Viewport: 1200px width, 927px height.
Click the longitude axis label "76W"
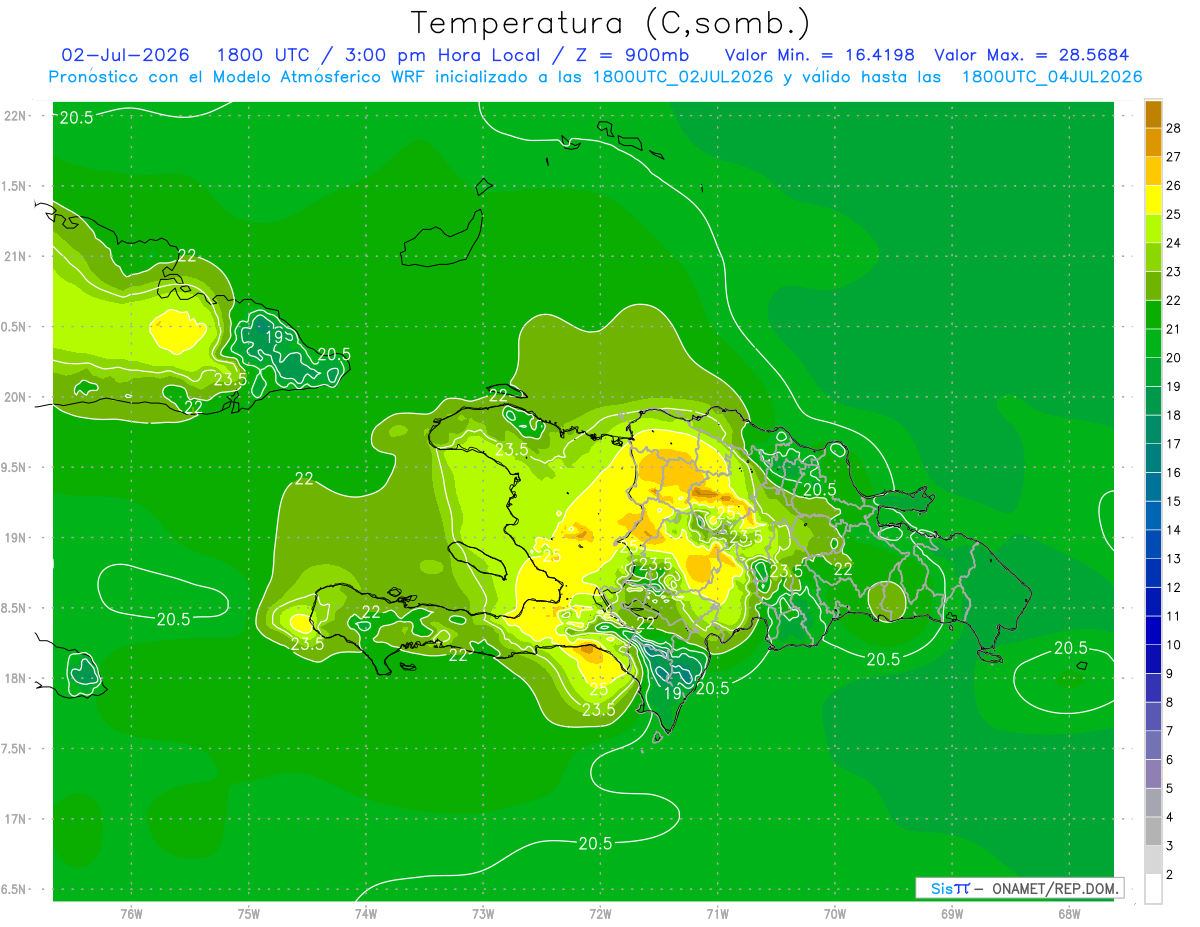pyautogui.click(x=131, y=914)
